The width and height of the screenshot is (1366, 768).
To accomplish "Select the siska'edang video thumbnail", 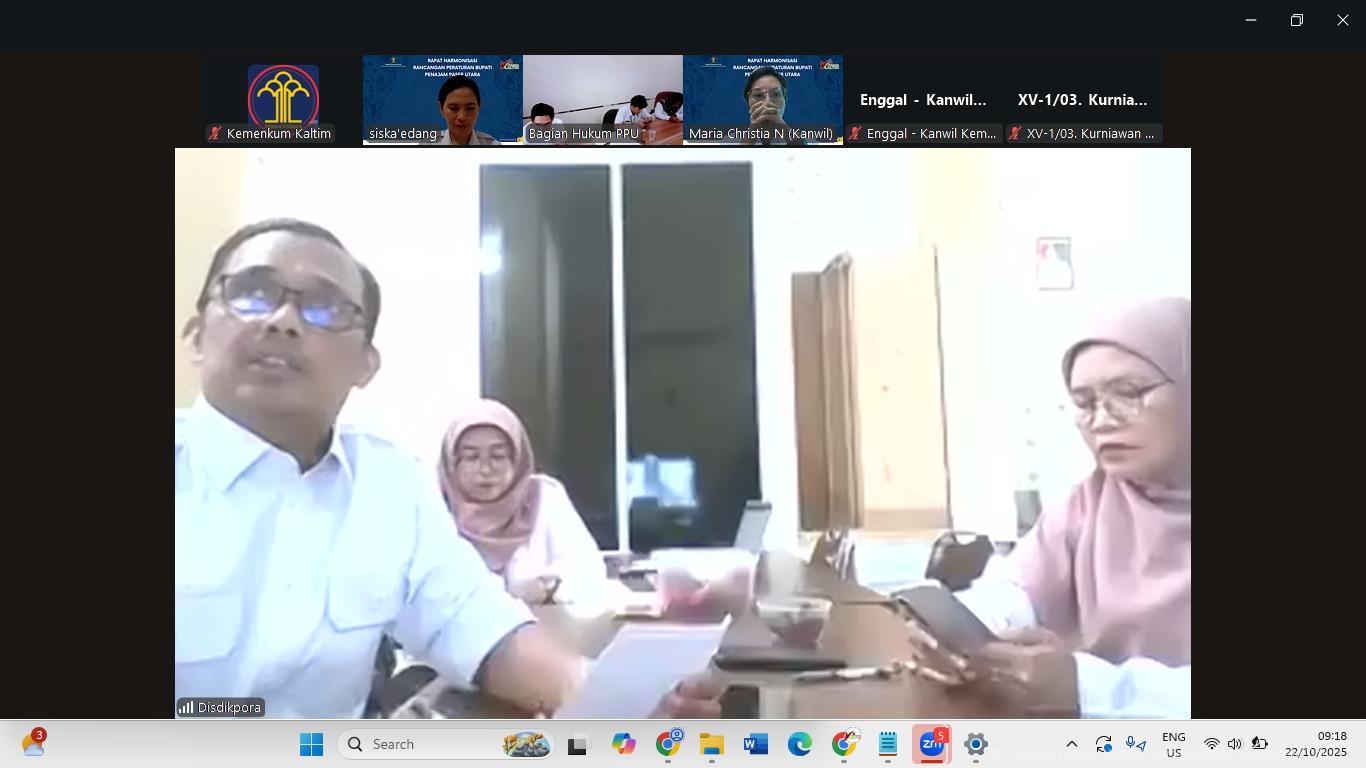I will coord(442,100).
